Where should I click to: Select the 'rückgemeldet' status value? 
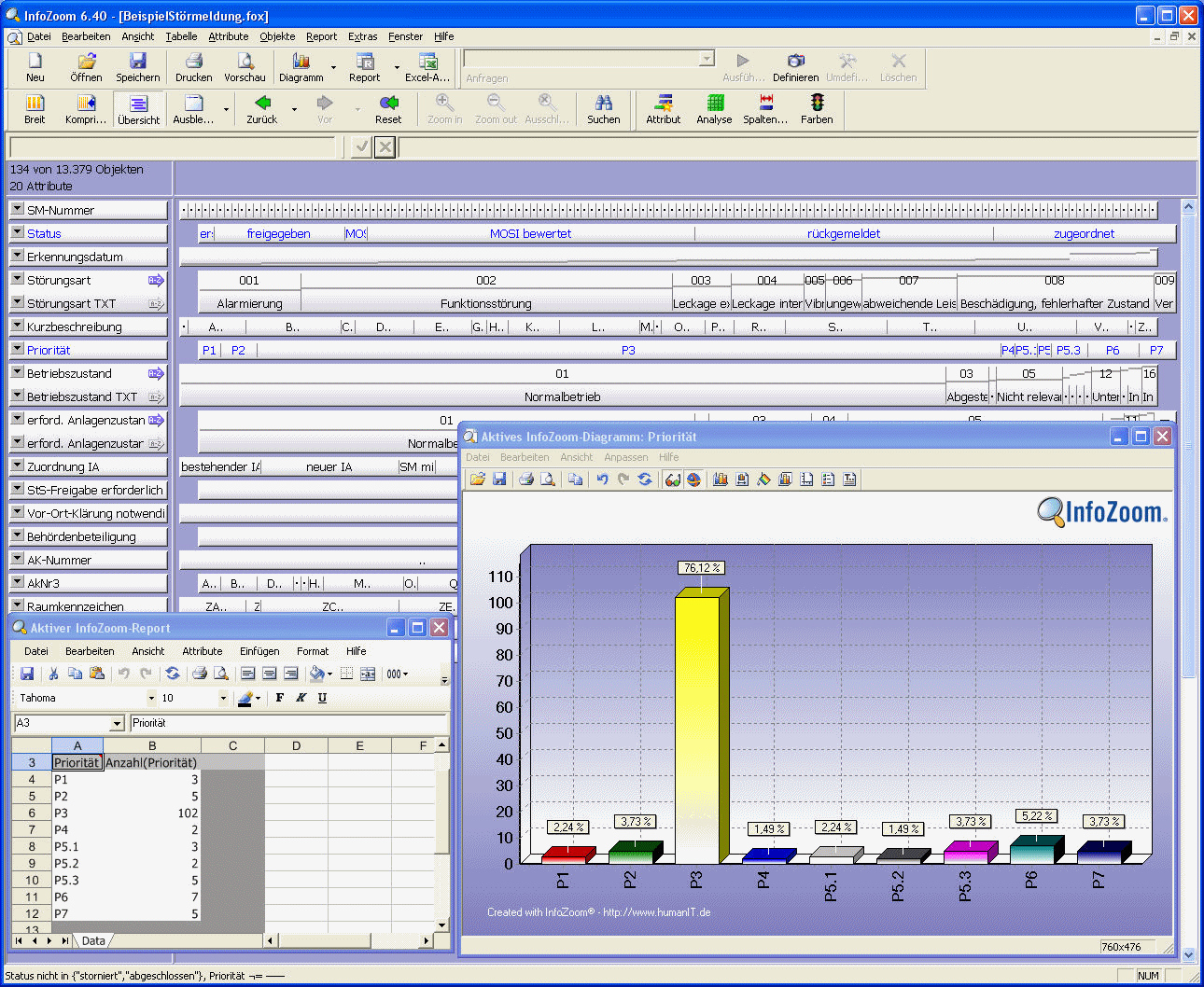[x=843, y=233]
